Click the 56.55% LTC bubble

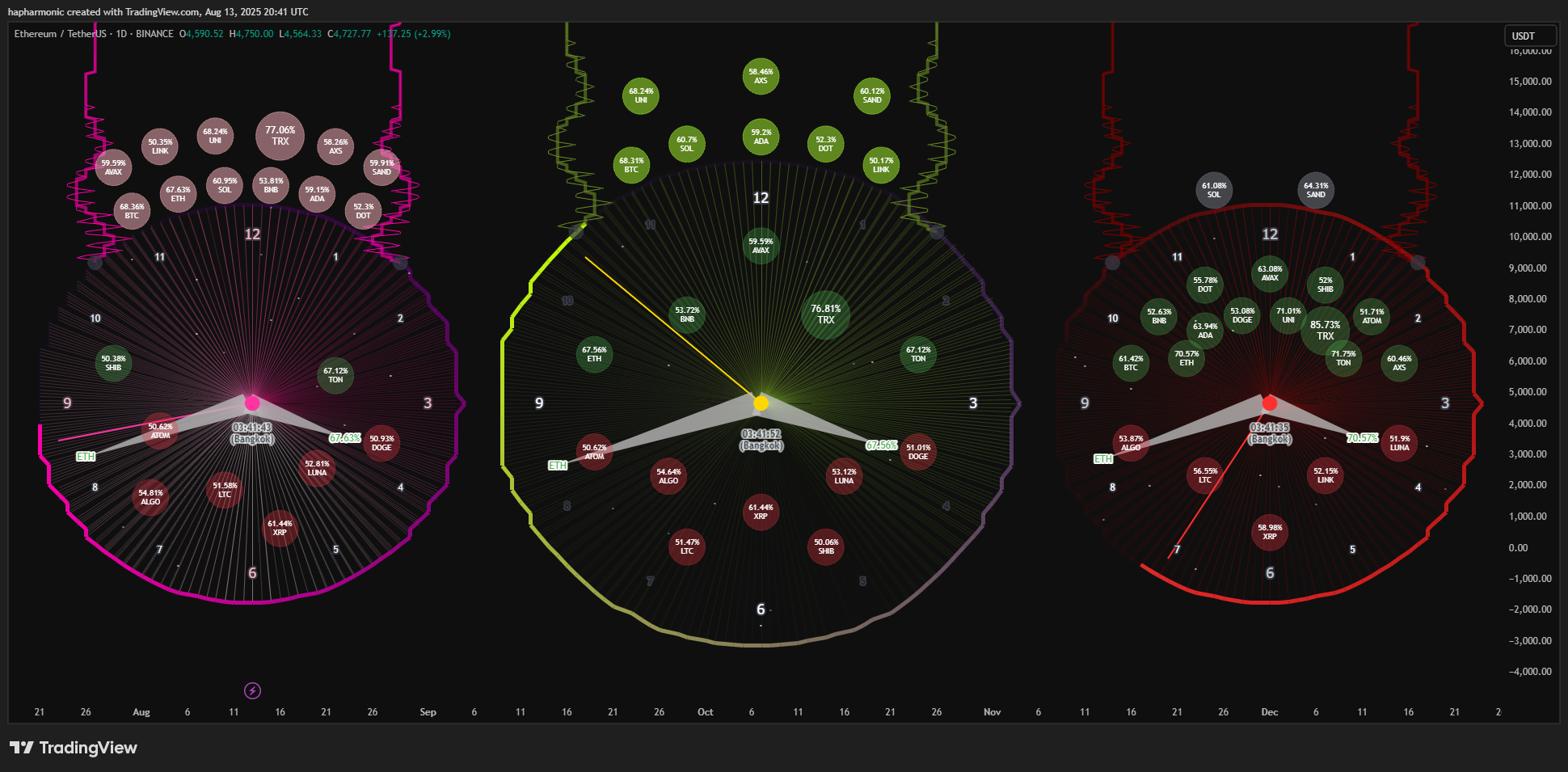pyautogui.click(x=1205, y=475)
